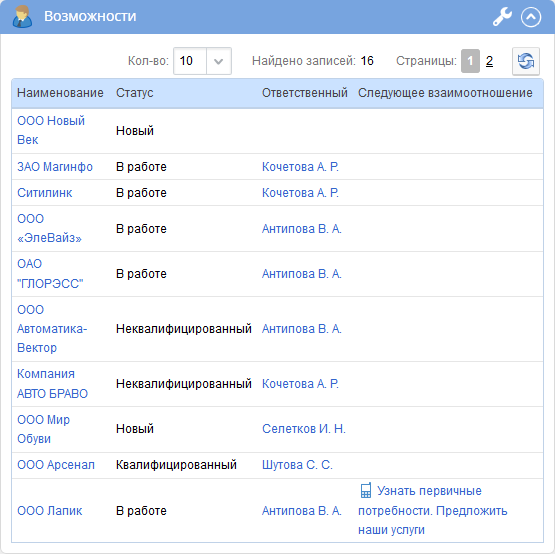Viewport: 555px width, 554px height.
Task: Expand the Кол-во dropdown arrow
Action: (219, 61)
